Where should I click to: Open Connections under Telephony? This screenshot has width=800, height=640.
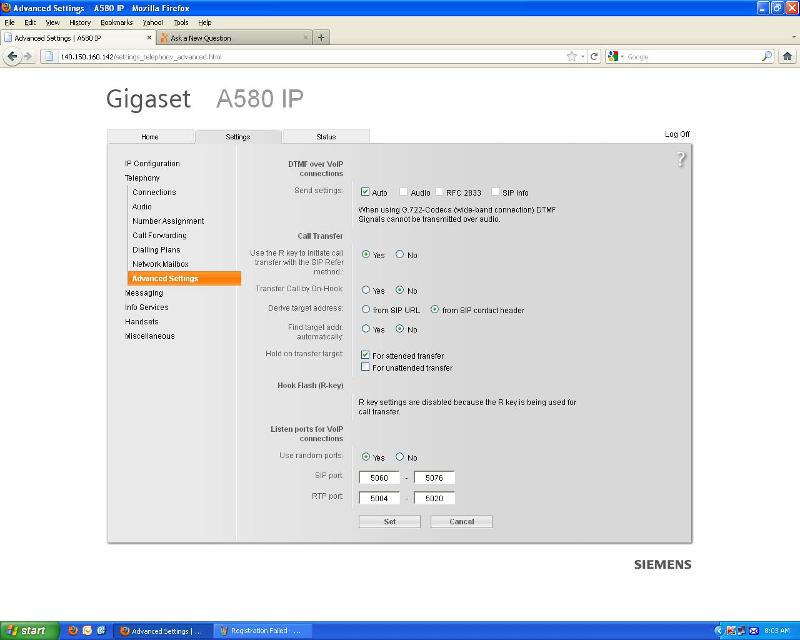[154, 192]
